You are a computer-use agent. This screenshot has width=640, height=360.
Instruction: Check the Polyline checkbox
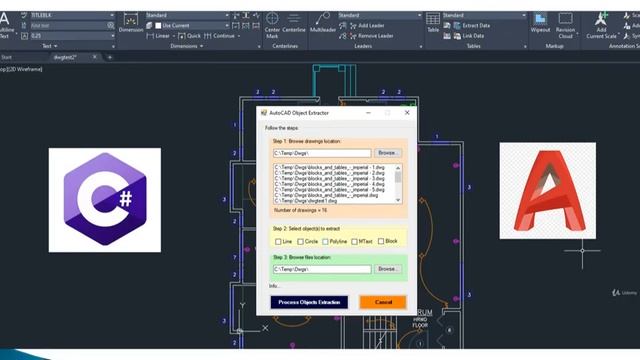[x=325, y=242]
